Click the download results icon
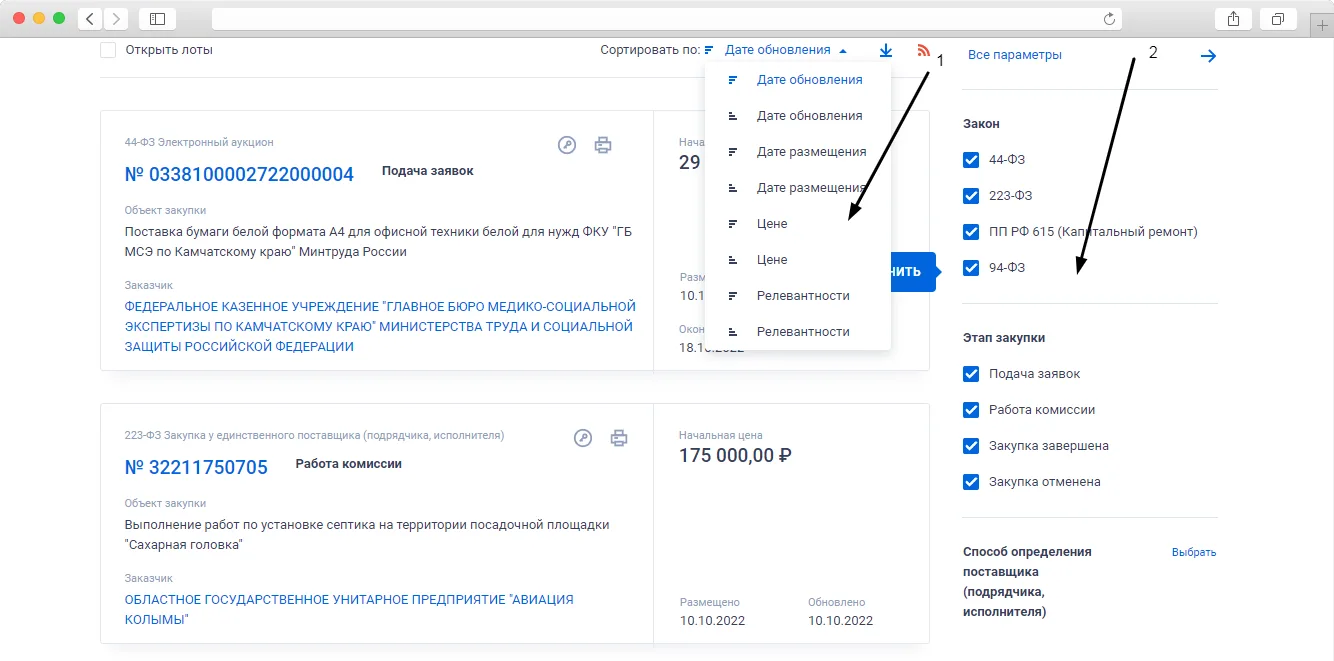This screenshot has height=661, width=1334. (x=886, y=50)
